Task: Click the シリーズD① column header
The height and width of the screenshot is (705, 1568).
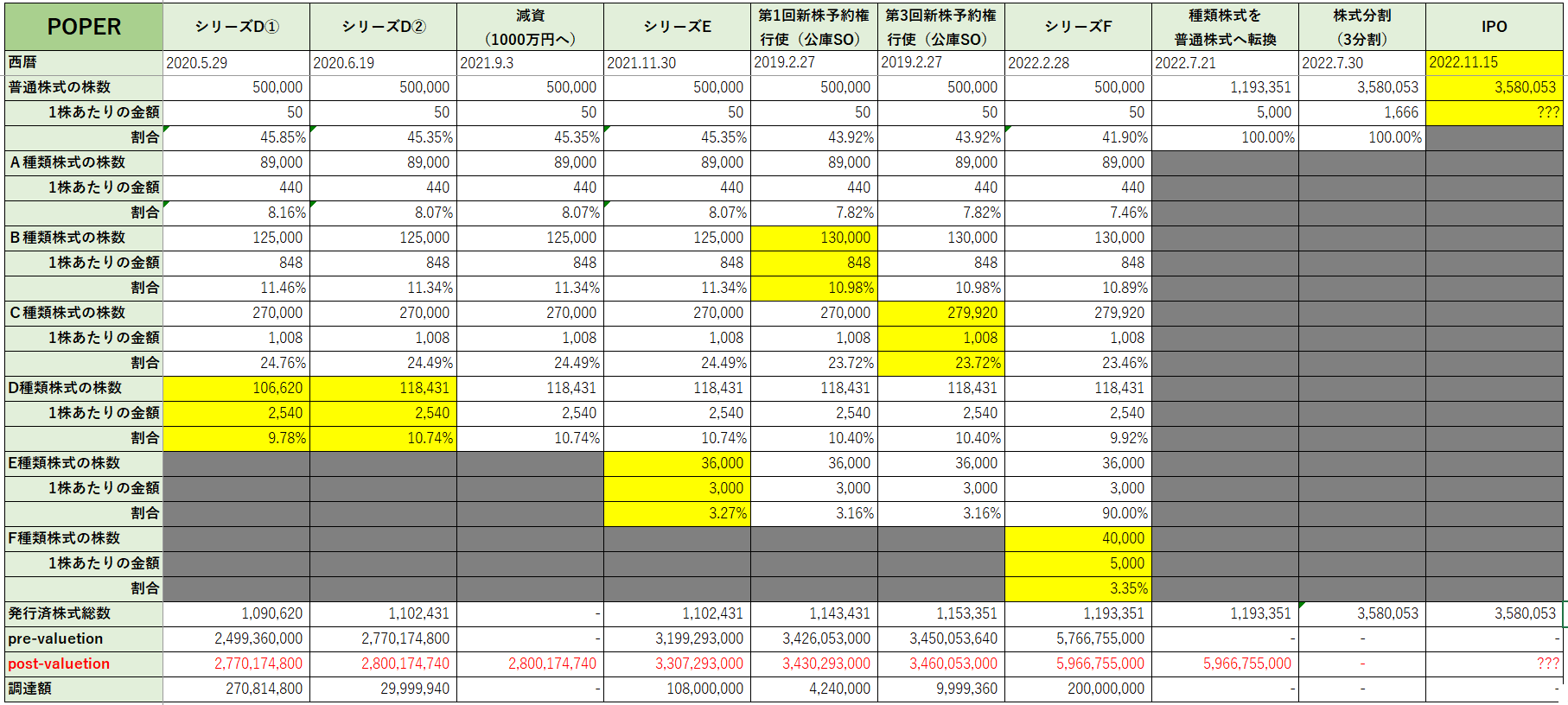Action: 236,27
